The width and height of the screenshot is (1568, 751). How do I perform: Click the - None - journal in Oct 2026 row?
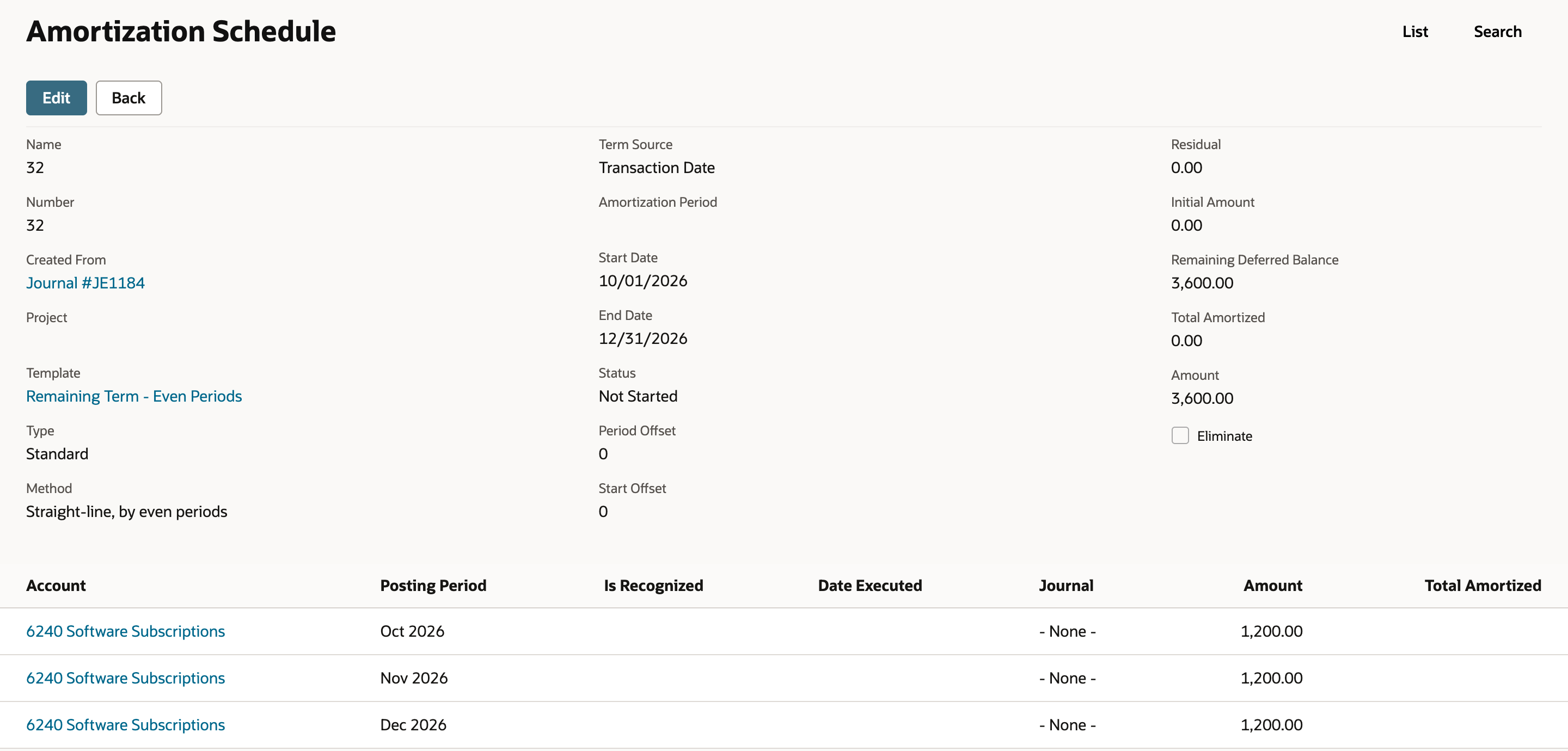pos(1068,631)
